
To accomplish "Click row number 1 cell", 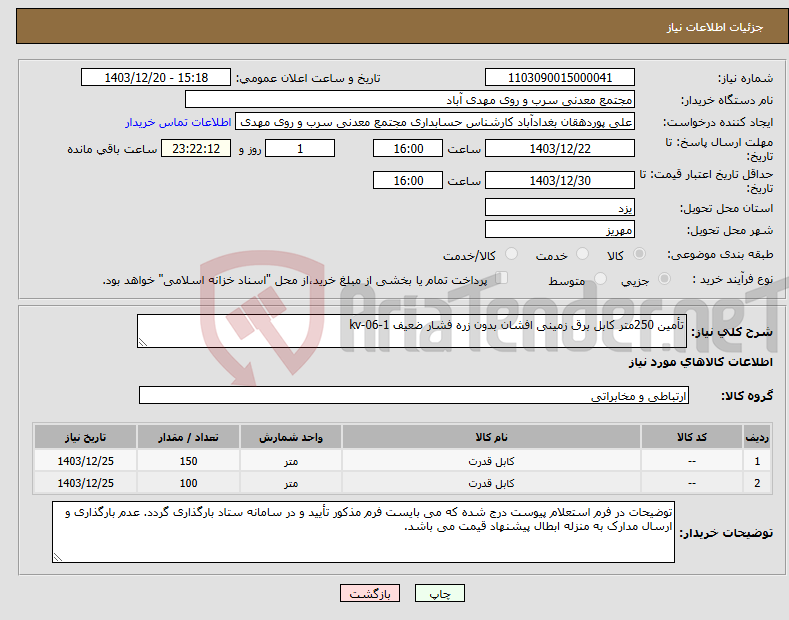I will pyautogui.click(x=757, y=461).
